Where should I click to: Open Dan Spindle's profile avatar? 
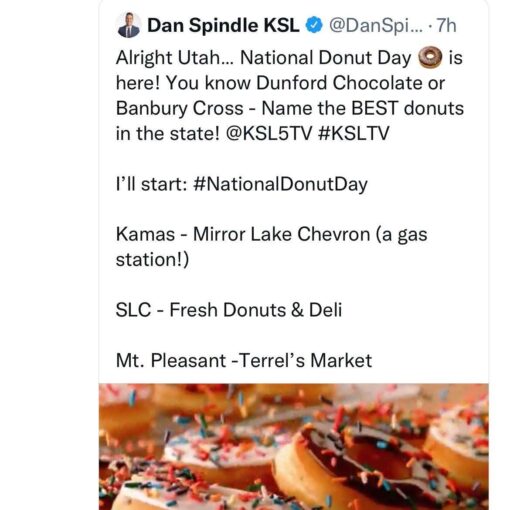(x=129, y=25)
